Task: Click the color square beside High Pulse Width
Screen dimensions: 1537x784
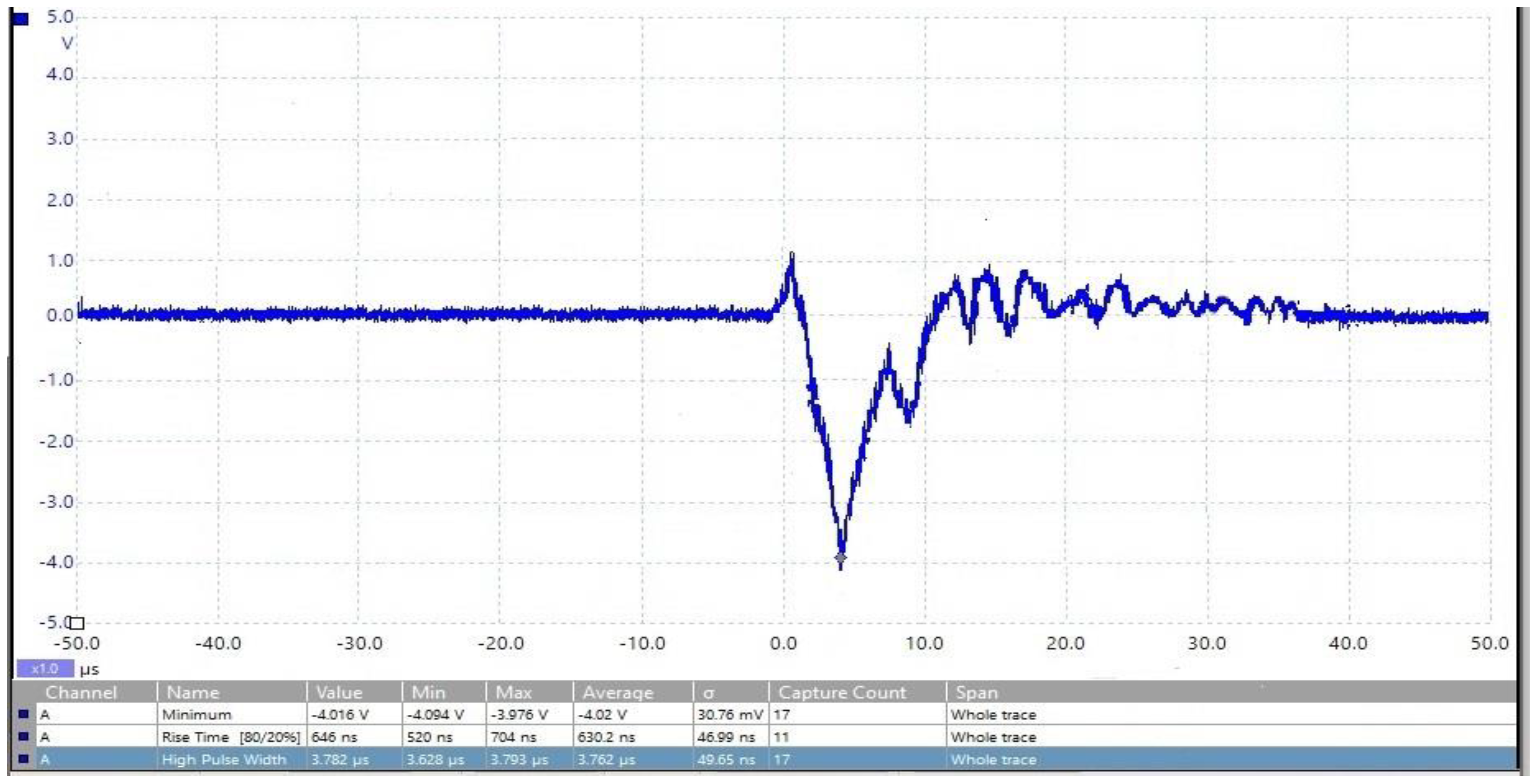Action: [24, 759]
